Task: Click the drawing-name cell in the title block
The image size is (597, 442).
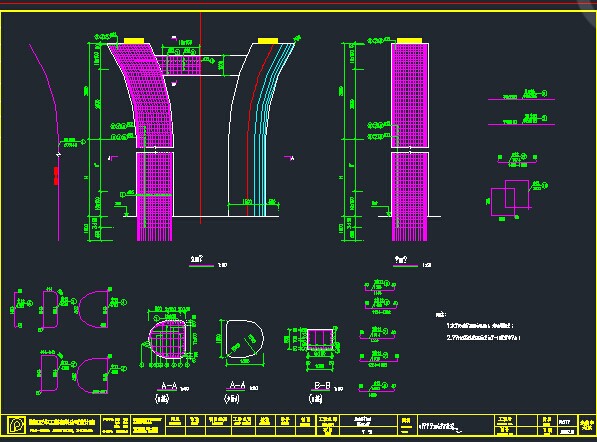Action: tap(455, 425)
